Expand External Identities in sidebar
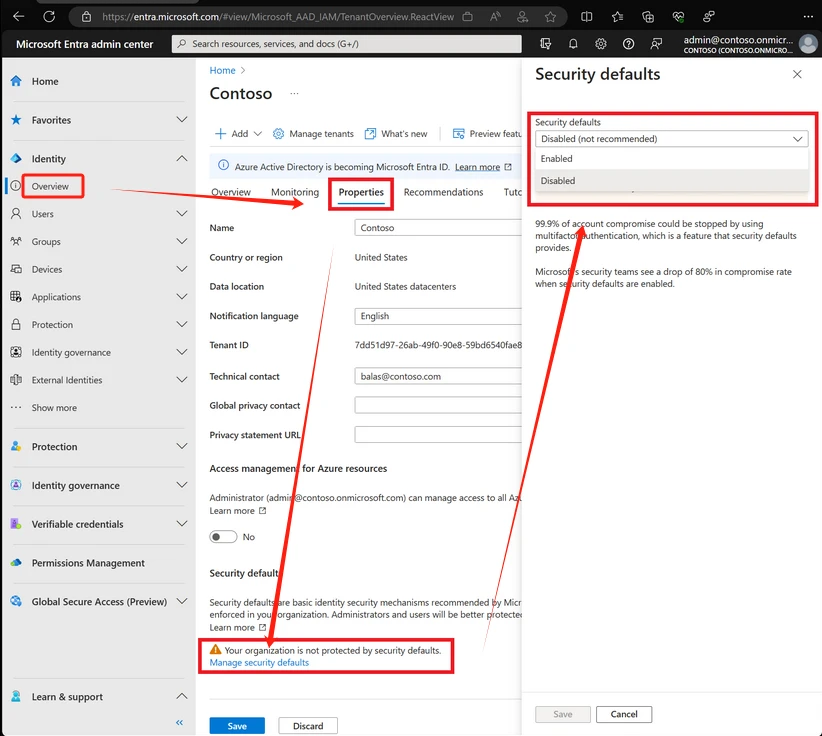This screenshot has height=736, width=822. pyautogui.click(x=181, y=380)
